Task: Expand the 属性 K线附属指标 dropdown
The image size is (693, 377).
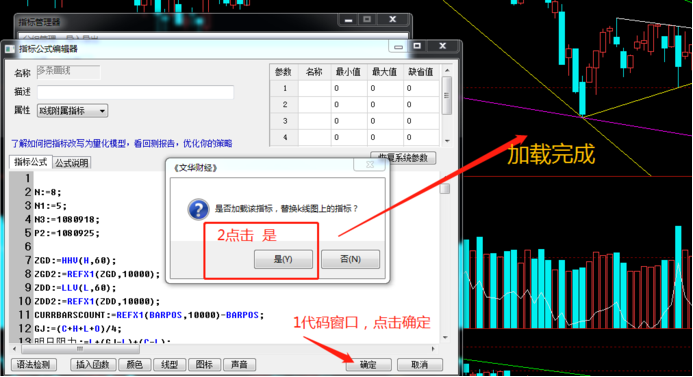Action: [x=72, y=110]
